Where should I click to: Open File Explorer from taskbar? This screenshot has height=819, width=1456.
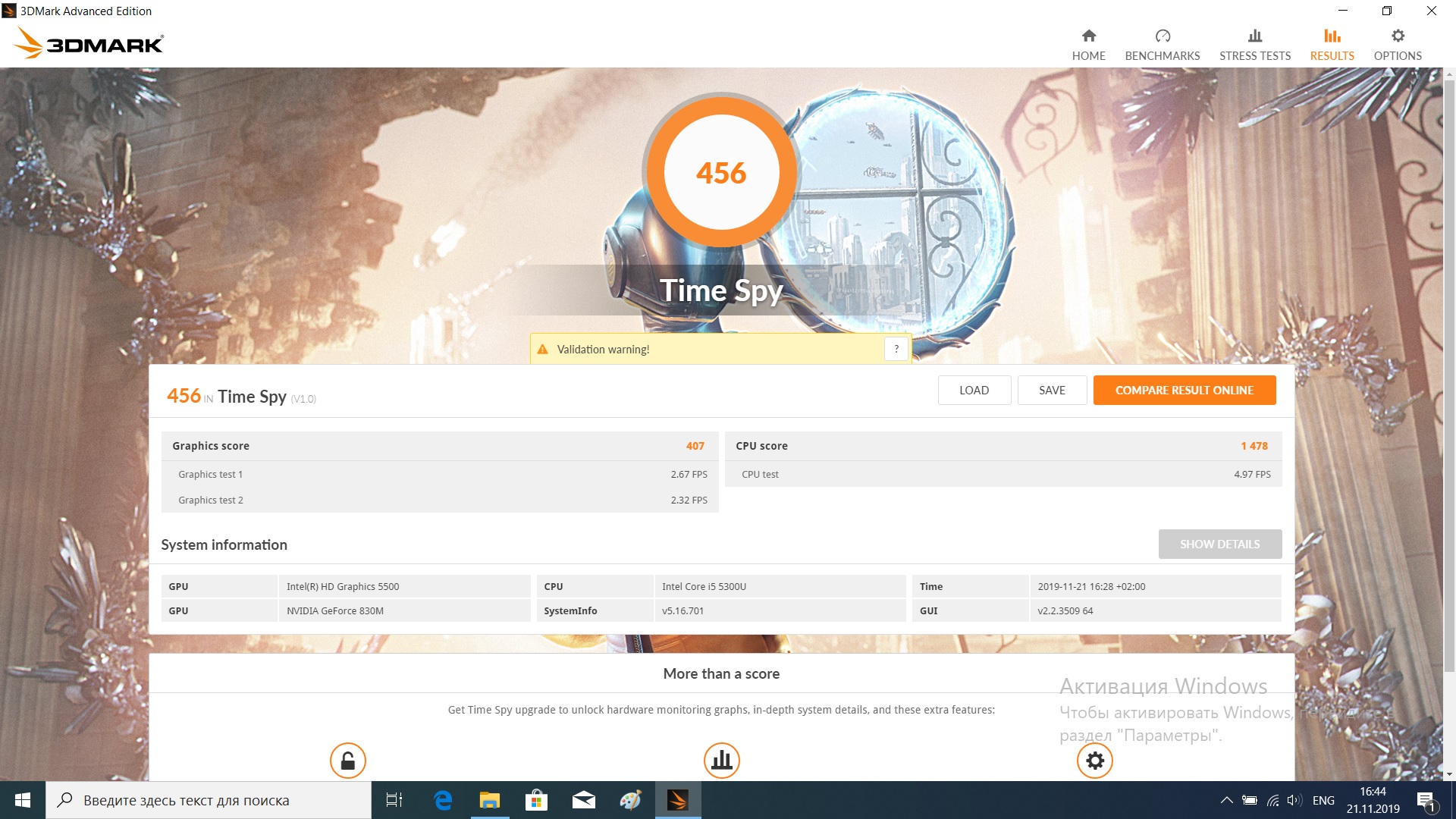[490, 800]
